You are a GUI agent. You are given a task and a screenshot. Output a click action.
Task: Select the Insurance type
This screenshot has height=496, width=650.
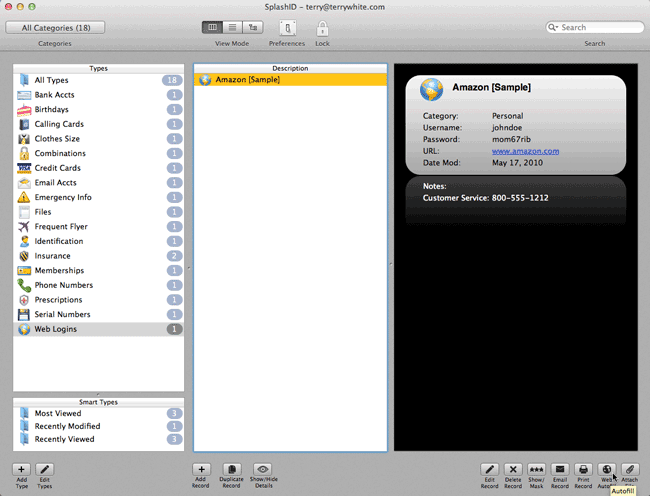pyautogui.click(x=99, y=256)
